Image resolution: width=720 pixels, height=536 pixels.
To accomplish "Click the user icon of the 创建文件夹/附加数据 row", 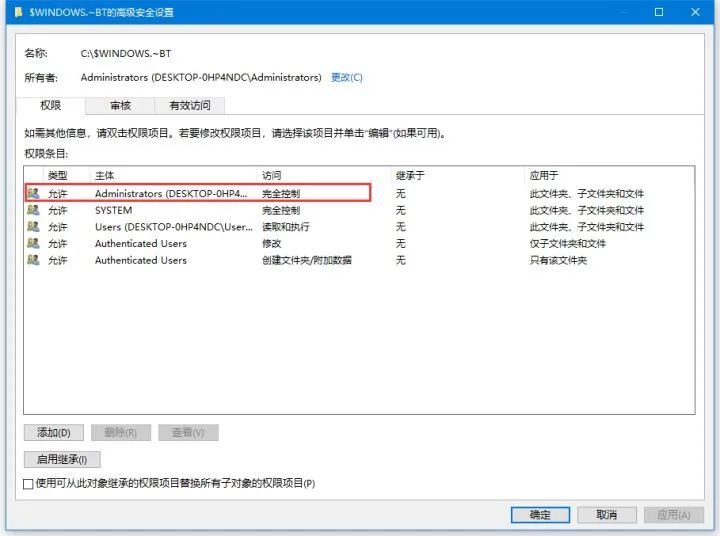I will pos(33,260).
